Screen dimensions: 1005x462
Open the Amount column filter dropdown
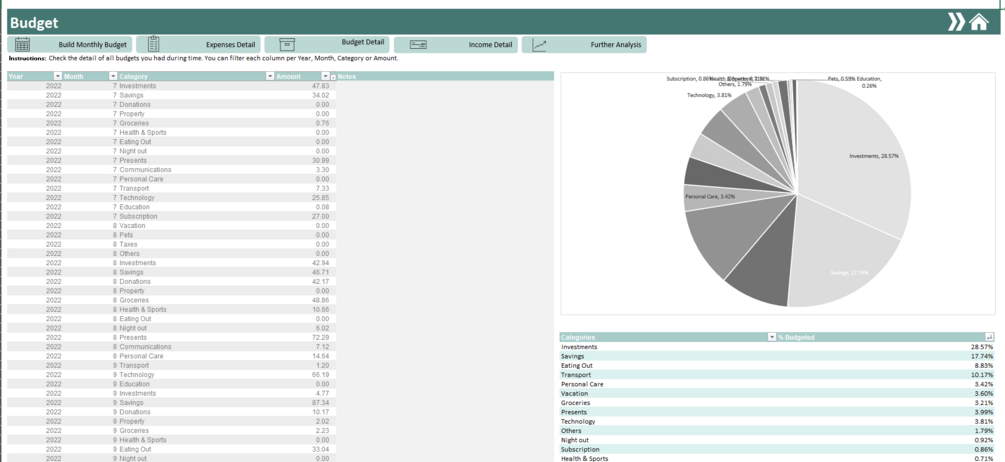coord(325,76)
